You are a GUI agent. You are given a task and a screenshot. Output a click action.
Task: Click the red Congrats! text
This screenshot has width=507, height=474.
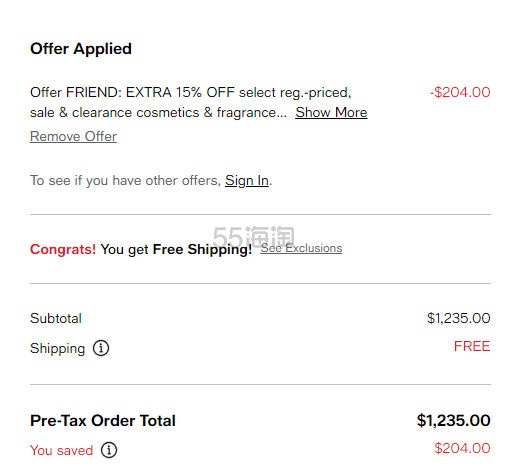pos(63,249)
